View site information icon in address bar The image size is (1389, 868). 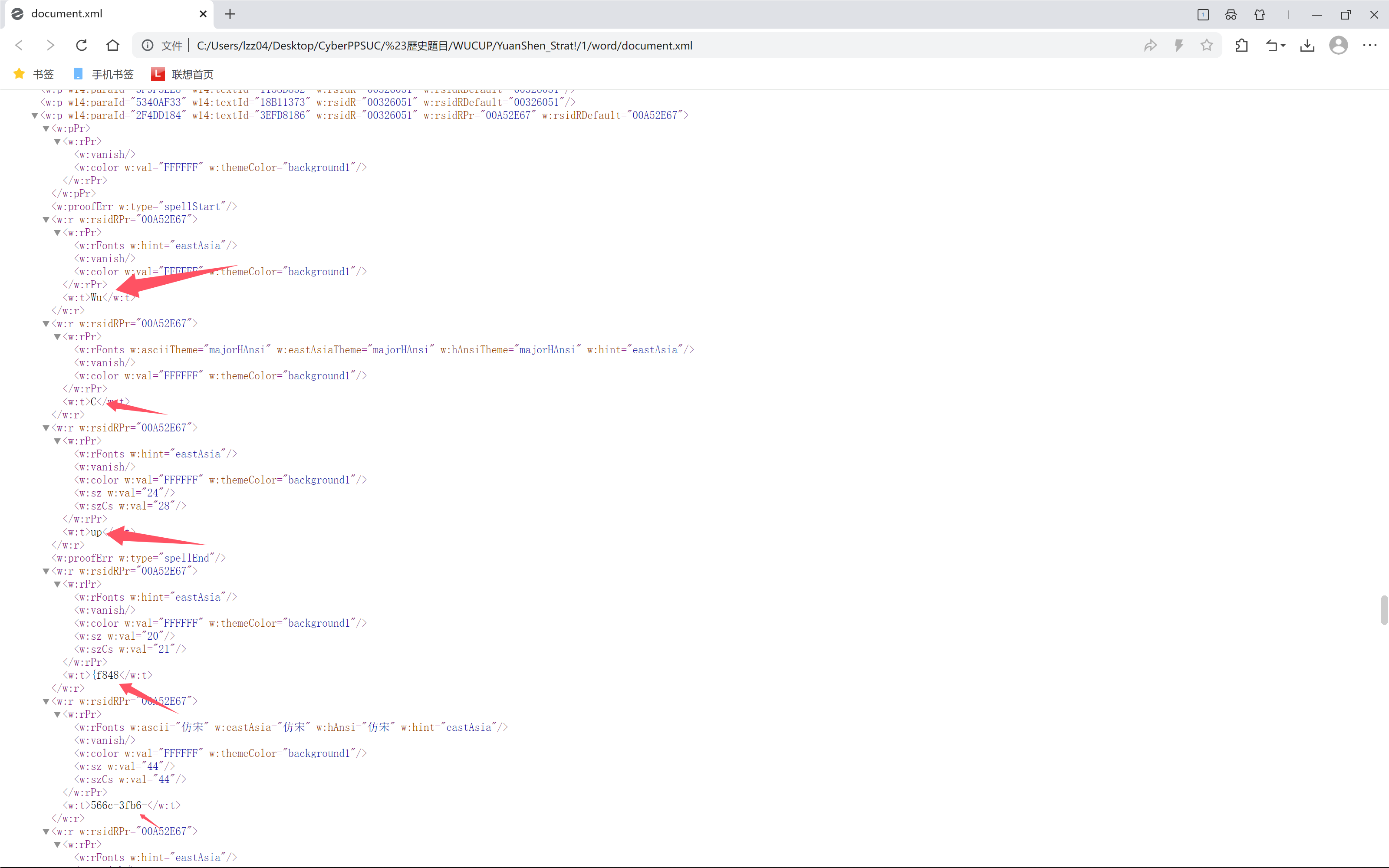148,45
